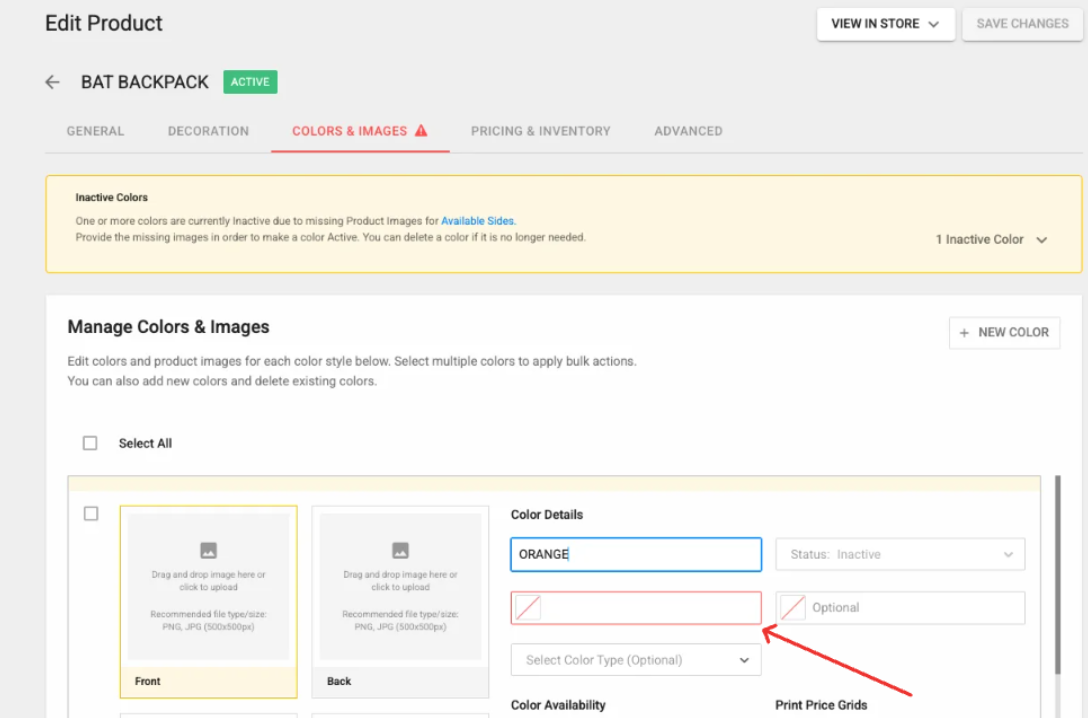This screenshot has height=718, width=1088.
Task: Switch to the General tab
Action: (x=95, y=131)
